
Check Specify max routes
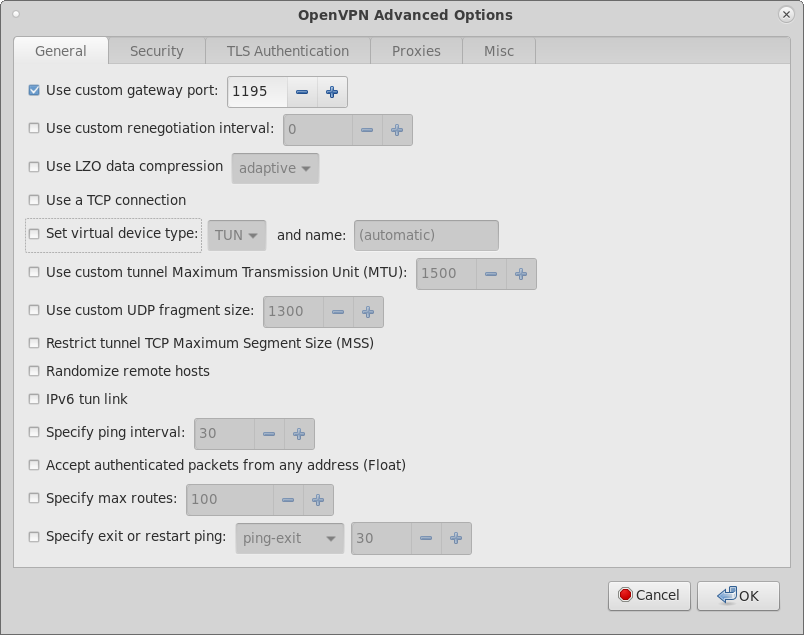point(34,498)
